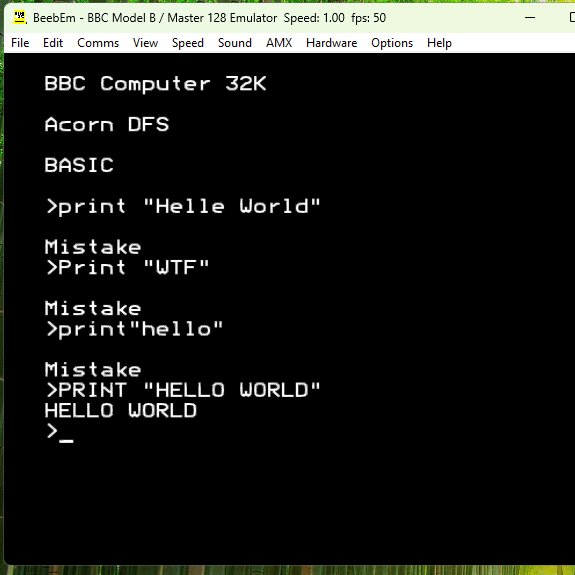Open the Options menu

[392, 43]
